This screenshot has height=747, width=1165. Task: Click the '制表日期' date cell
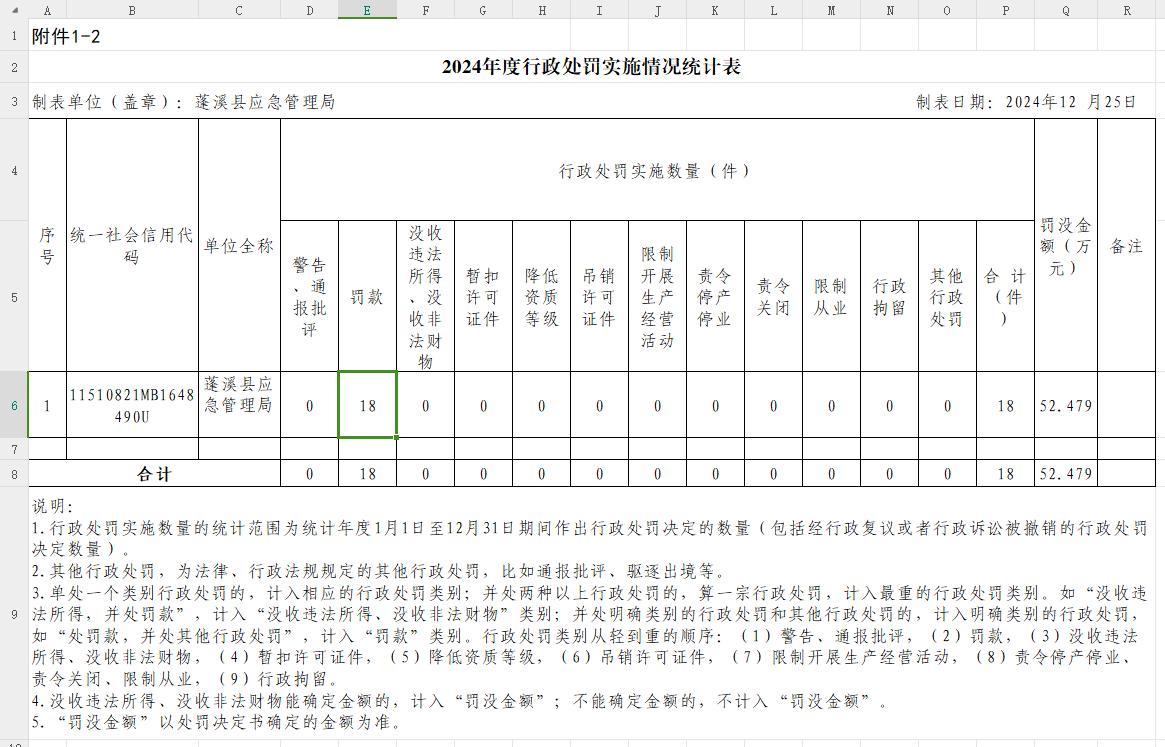(x=1026, y=102)
